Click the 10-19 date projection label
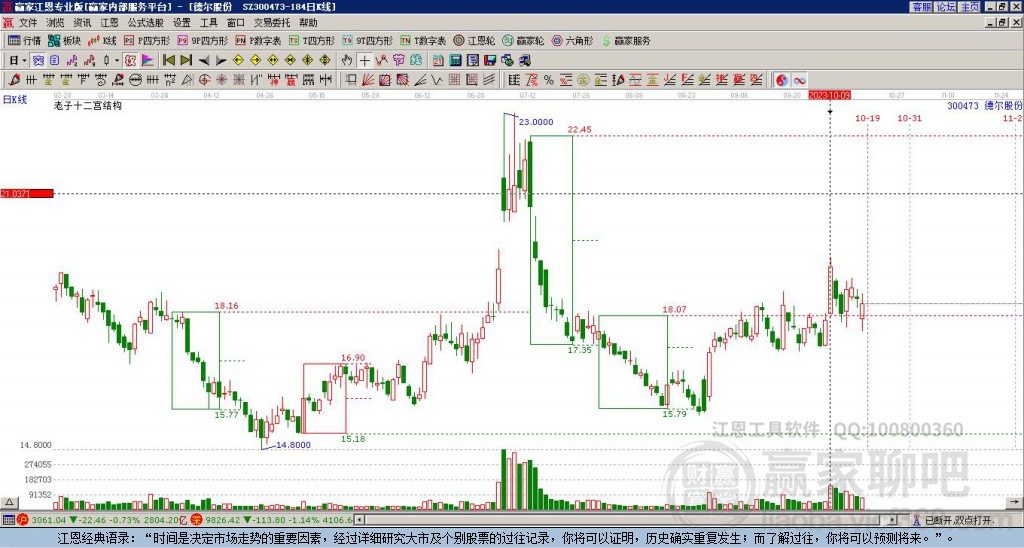 click(867, 118)
